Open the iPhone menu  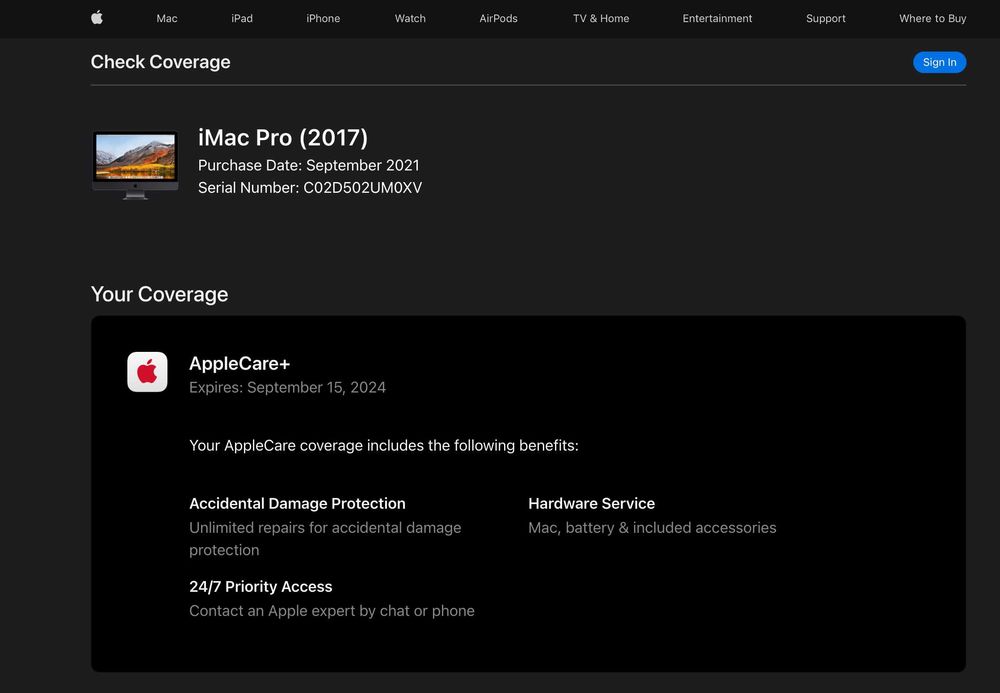tap(323, 18)
